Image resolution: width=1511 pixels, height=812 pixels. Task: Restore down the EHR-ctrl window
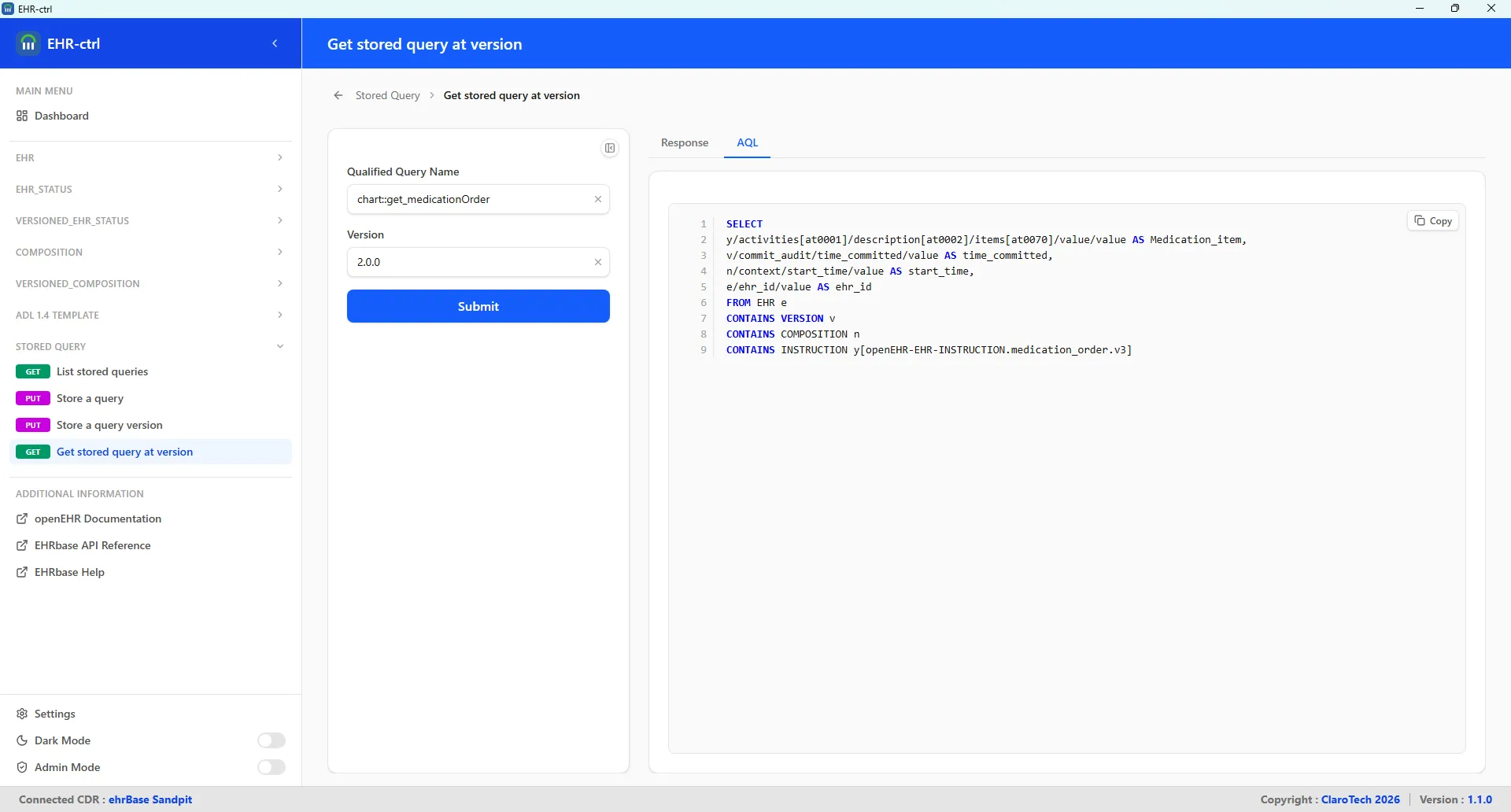(1455, 9)
